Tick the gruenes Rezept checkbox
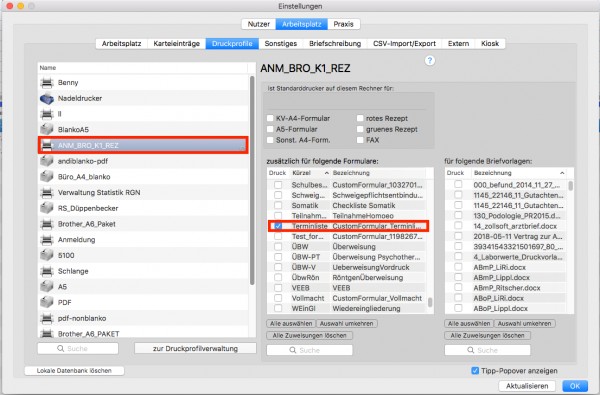Viewport: 600px width, 395px height. tap(360, 129)
